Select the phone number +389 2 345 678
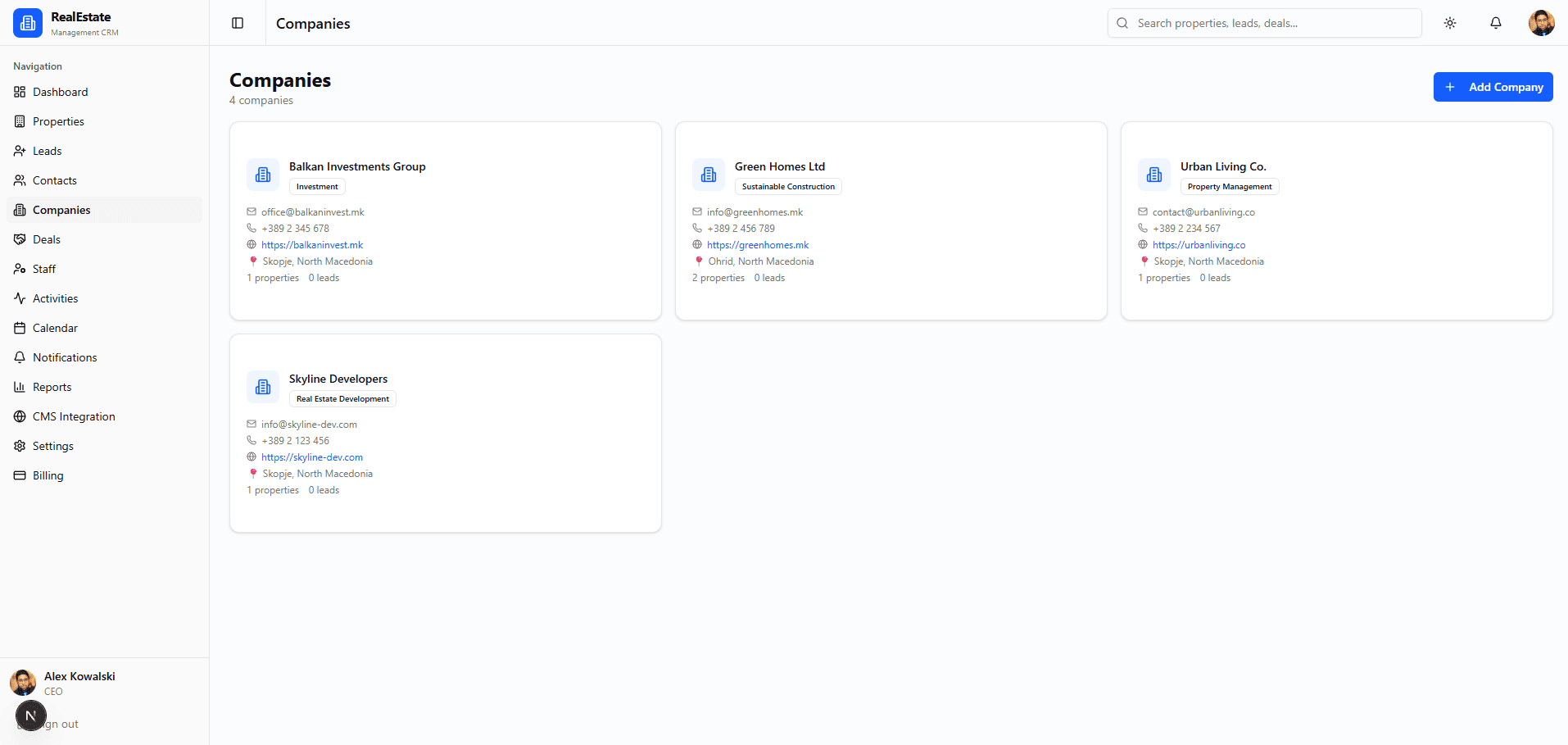 coord(295,229)
